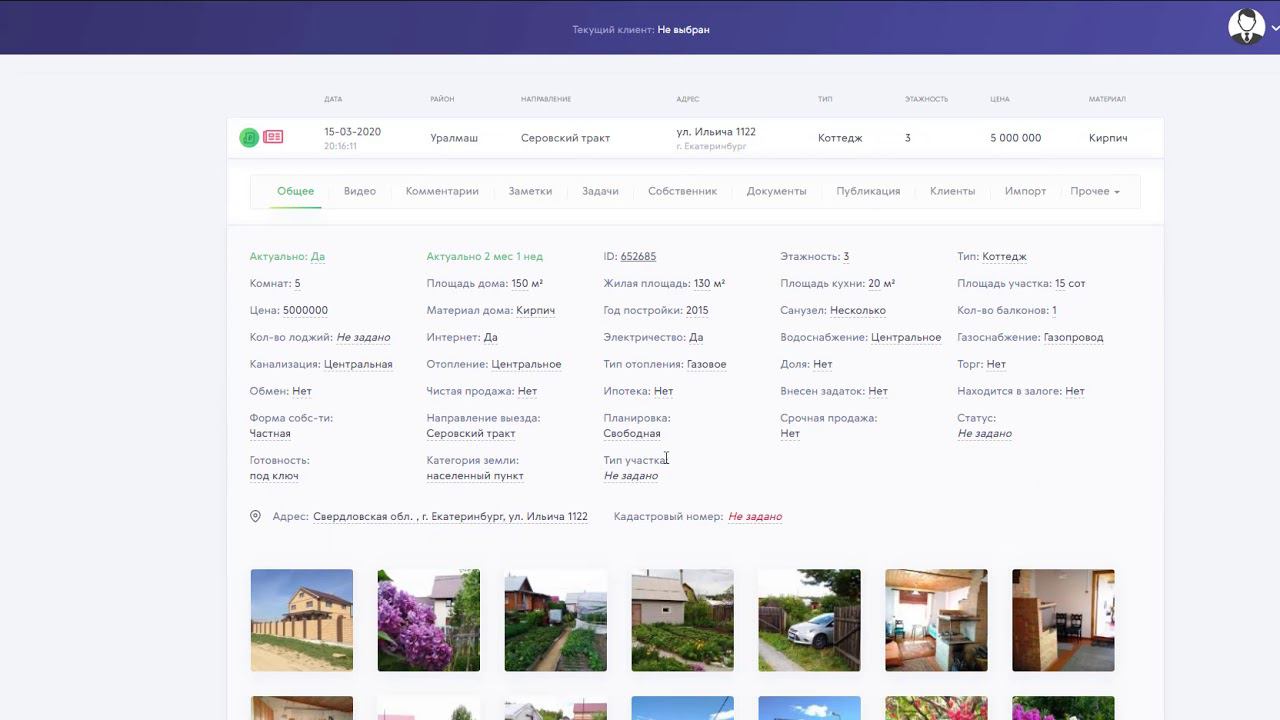This screenshot has height=720, width=1280.
Task: Open the user avatar profile icon
Action: [1246, 26]
